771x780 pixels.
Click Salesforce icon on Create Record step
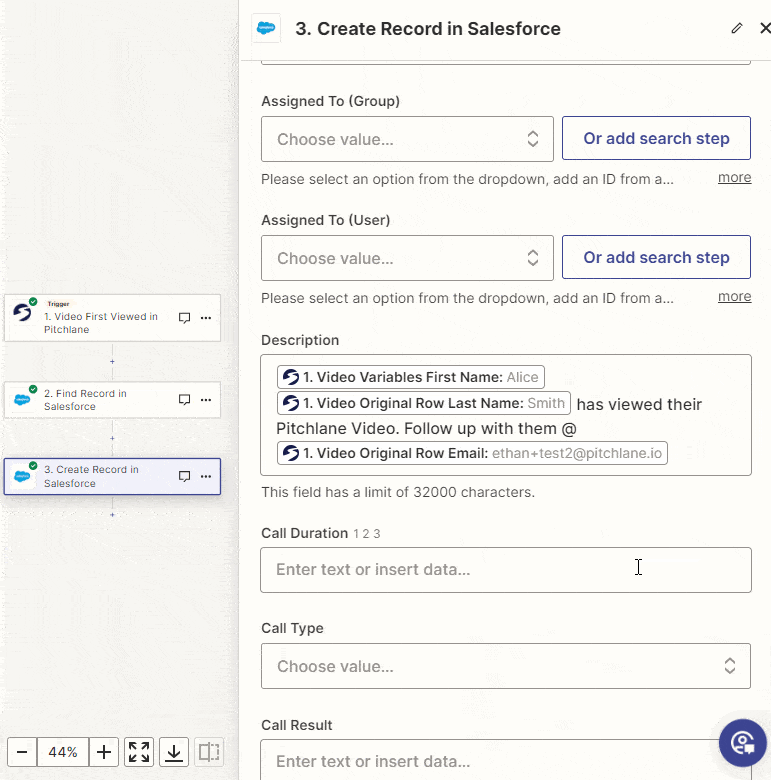[22, 477]
